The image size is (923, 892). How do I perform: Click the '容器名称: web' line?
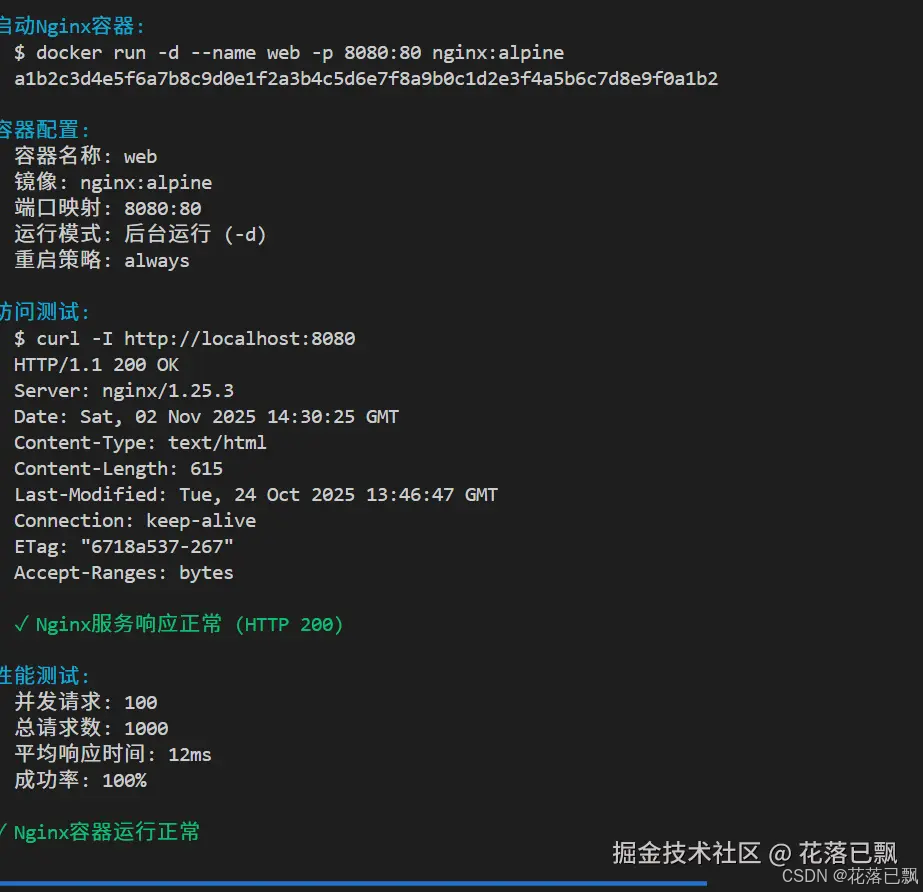pyautogui.click(x=85, y=157)
